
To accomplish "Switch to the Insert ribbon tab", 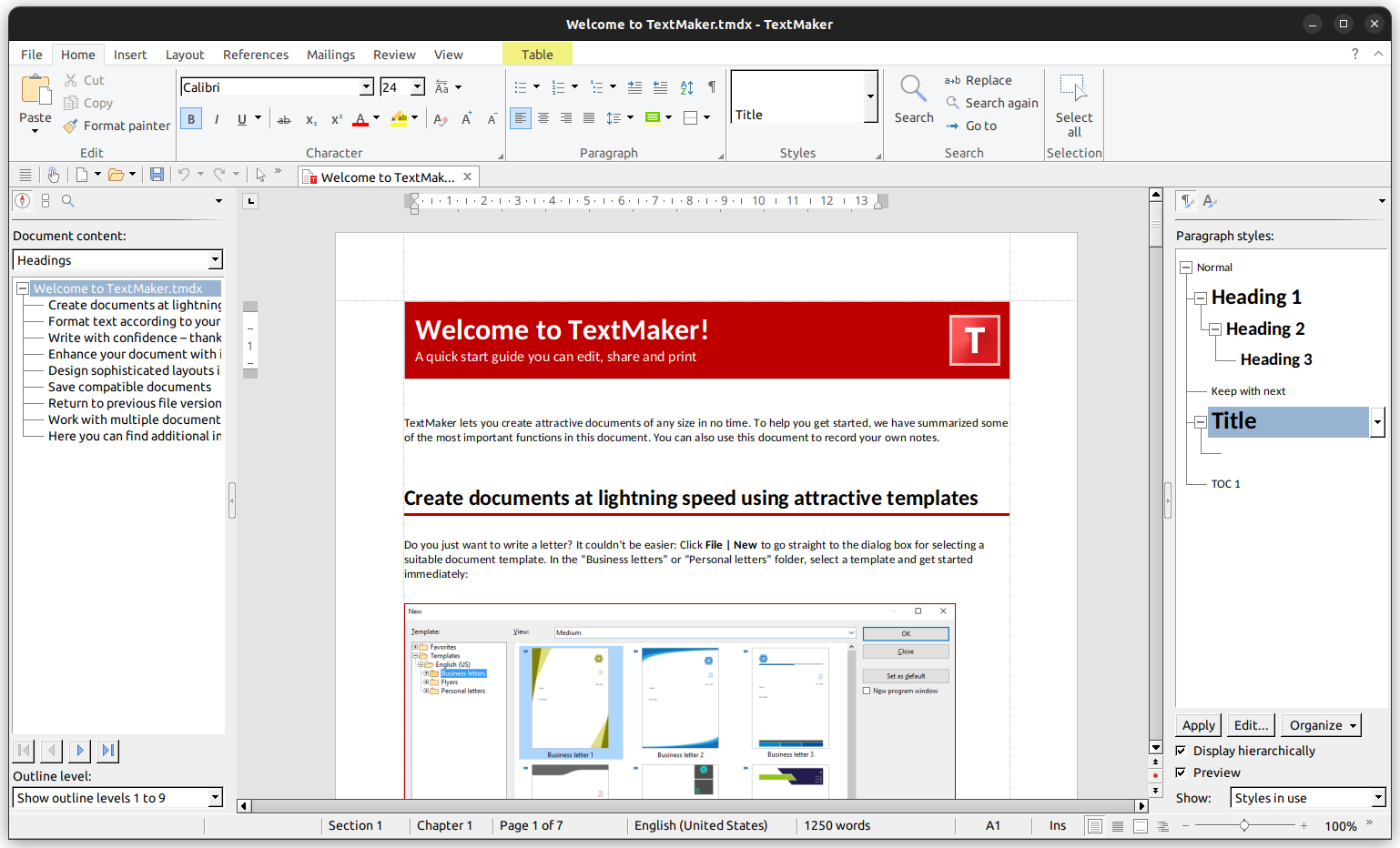I will tap(130, 55).
